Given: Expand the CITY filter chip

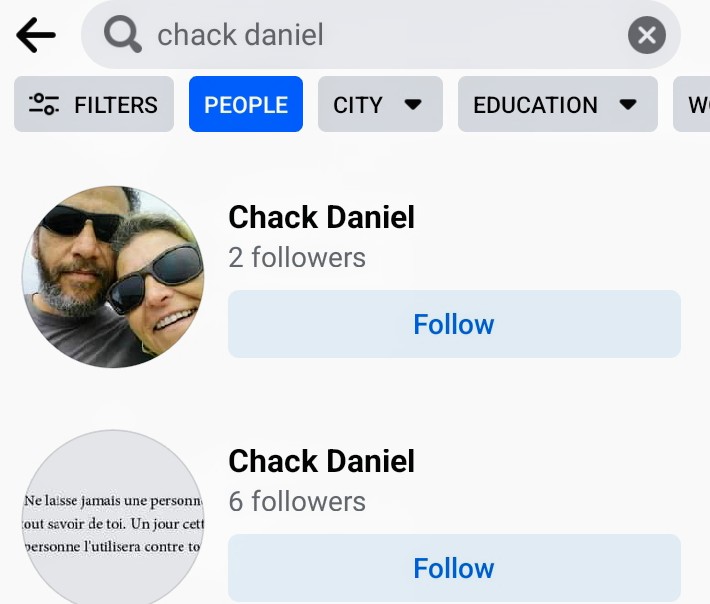Looking at the screenshot, I should pos(380,104).
